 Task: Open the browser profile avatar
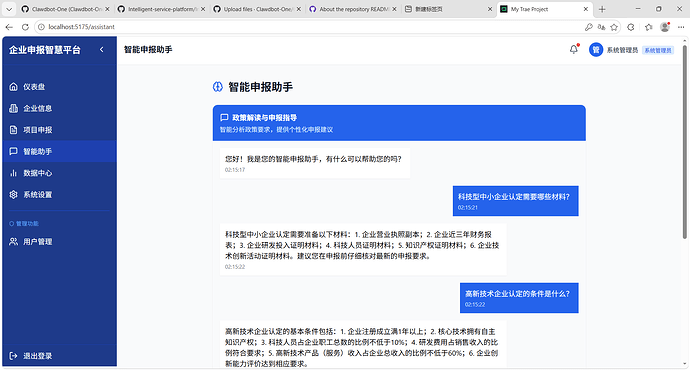point(665,27)
